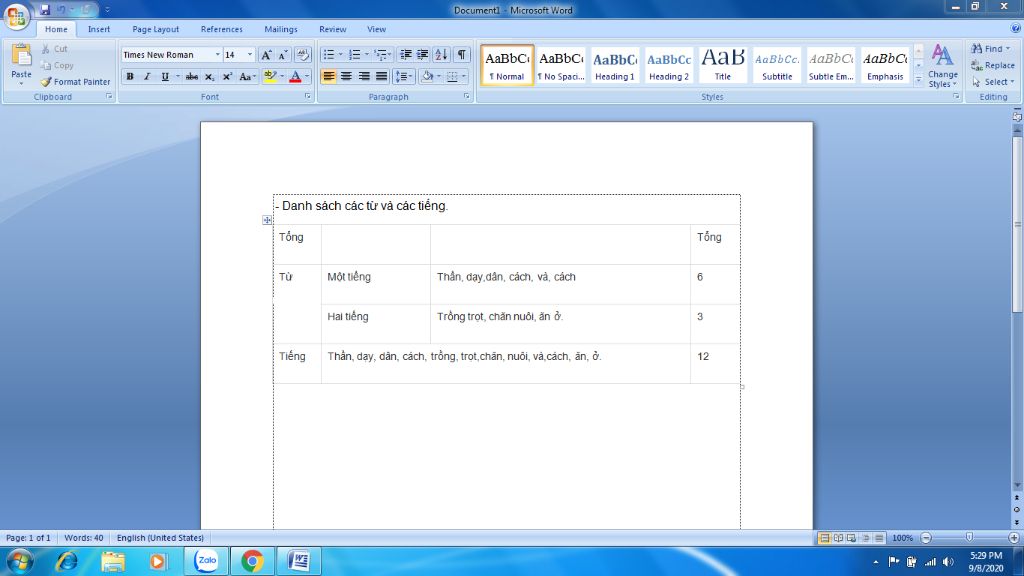Click the zoom slider handle
This screenshot has width=1024, height=576.
point(966,538)
